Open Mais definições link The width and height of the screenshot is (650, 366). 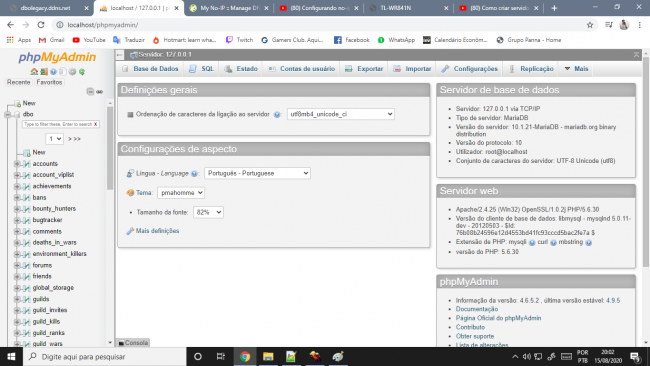click(x=157, y=231)
